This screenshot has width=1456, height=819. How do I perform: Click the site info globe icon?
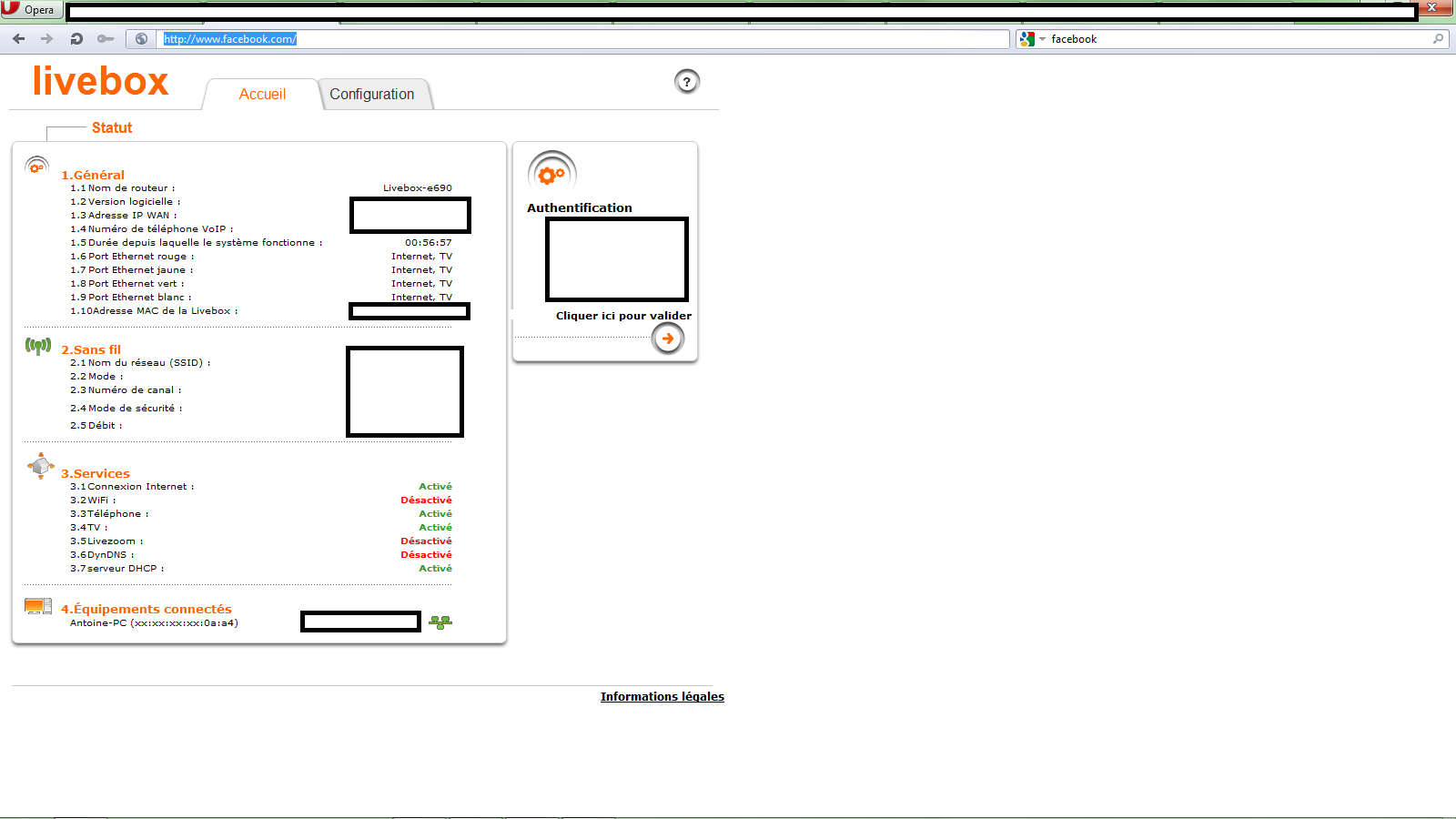click(x=141, y=39)
